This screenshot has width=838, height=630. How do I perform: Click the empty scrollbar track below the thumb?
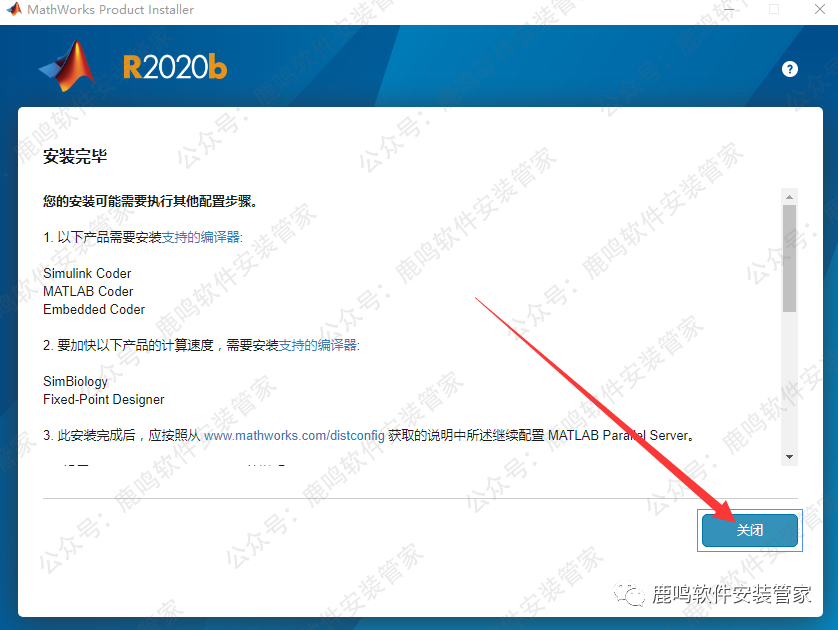coord(789,380)
